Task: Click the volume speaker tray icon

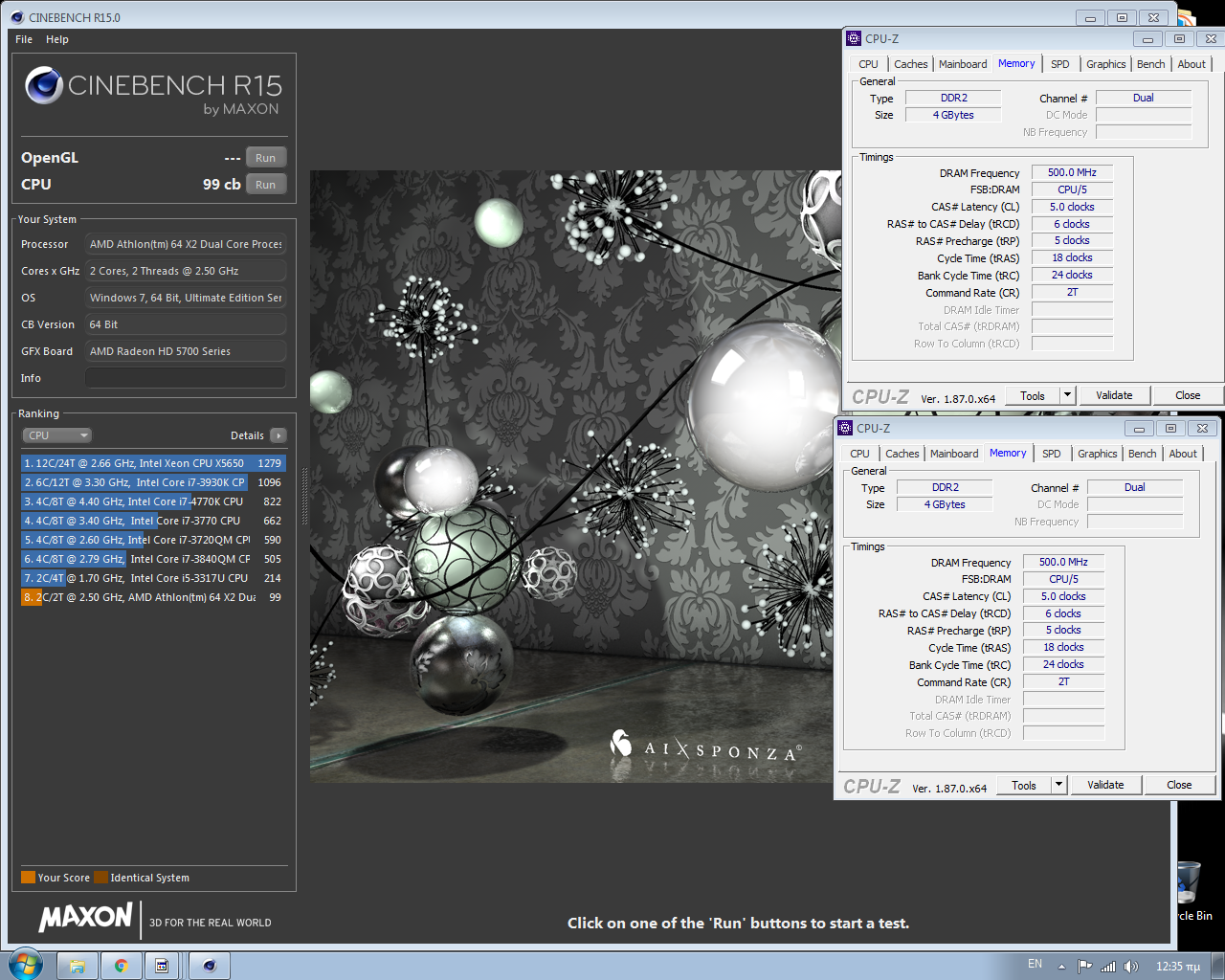Action: tap(1131, 967)
